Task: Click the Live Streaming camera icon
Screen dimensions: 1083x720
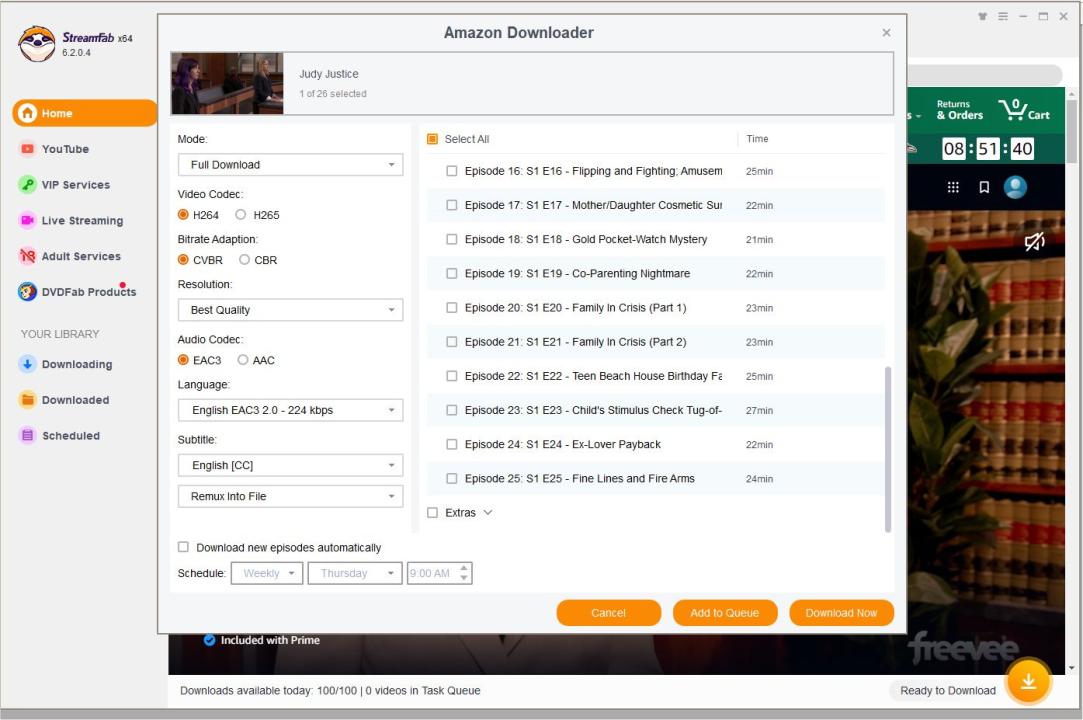Action: tap(27, 220)
